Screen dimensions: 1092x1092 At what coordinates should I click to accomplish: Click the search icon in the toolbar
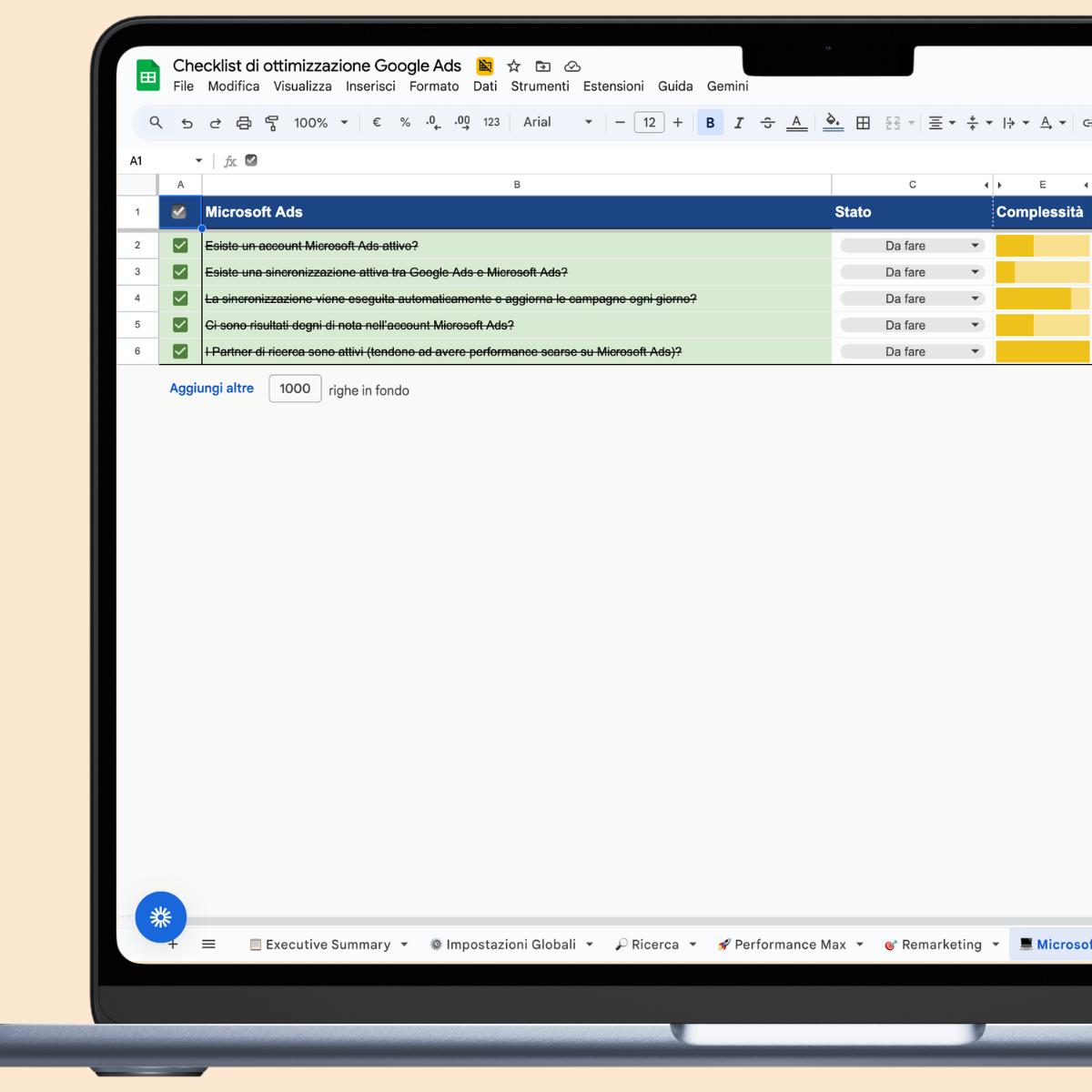(156, 122)
